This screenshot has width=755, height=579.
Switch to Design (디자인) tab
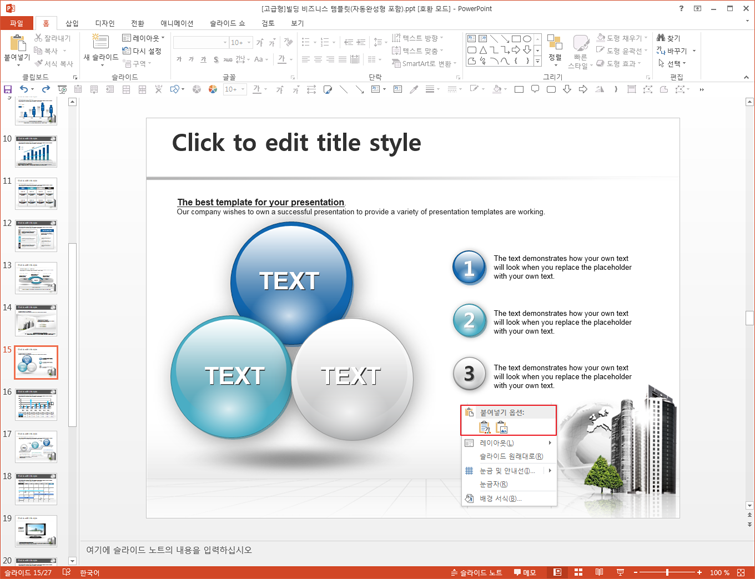104,23
